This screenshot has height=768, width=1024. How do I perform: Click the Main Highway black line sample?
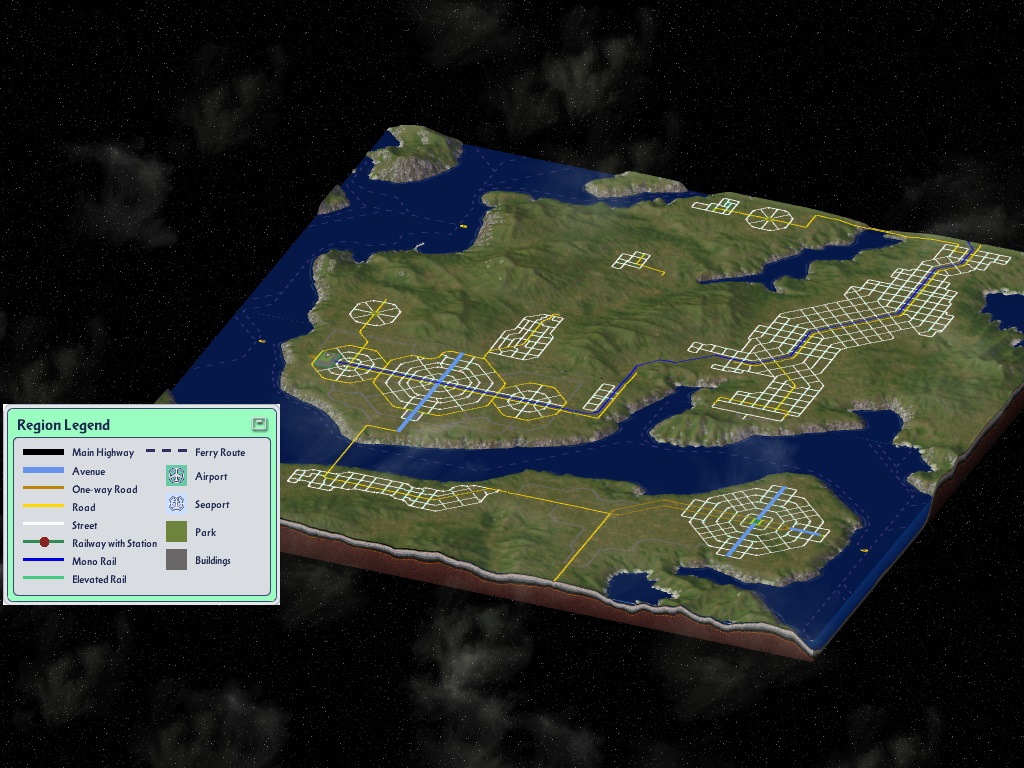(x=43, y=452)
